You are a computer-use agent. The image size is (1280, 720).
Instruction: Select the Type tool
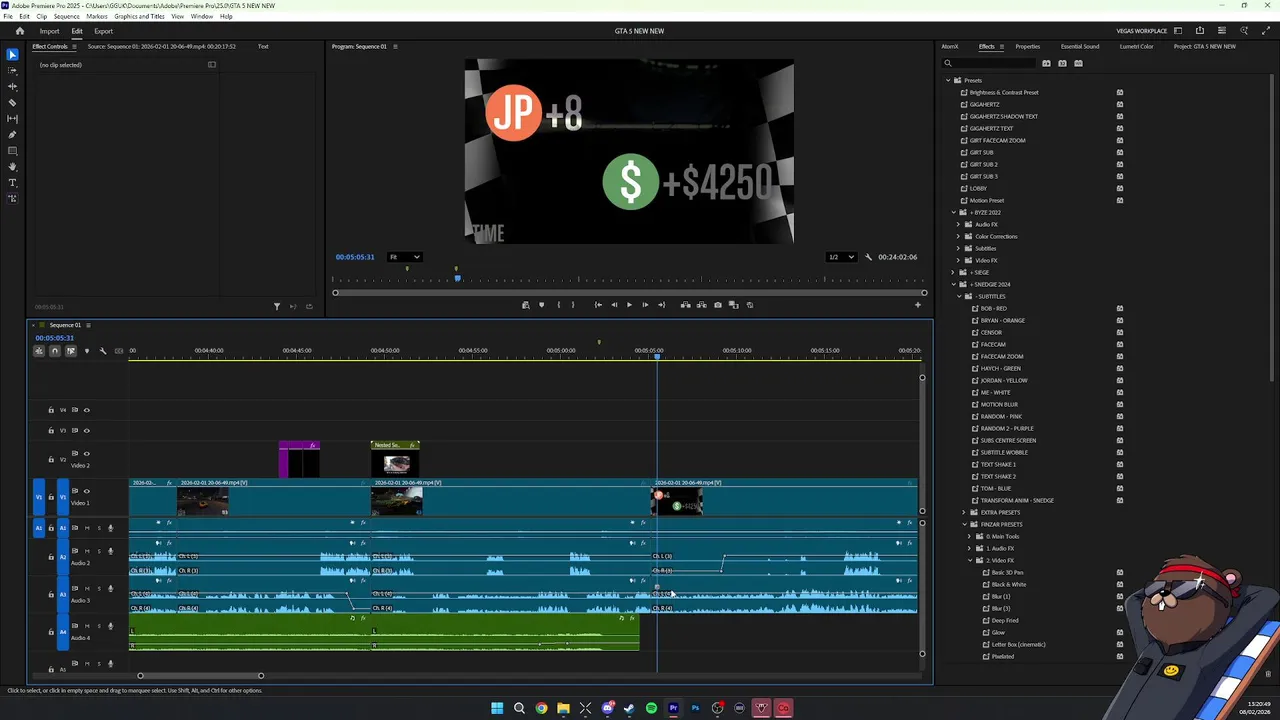point(12,183)
